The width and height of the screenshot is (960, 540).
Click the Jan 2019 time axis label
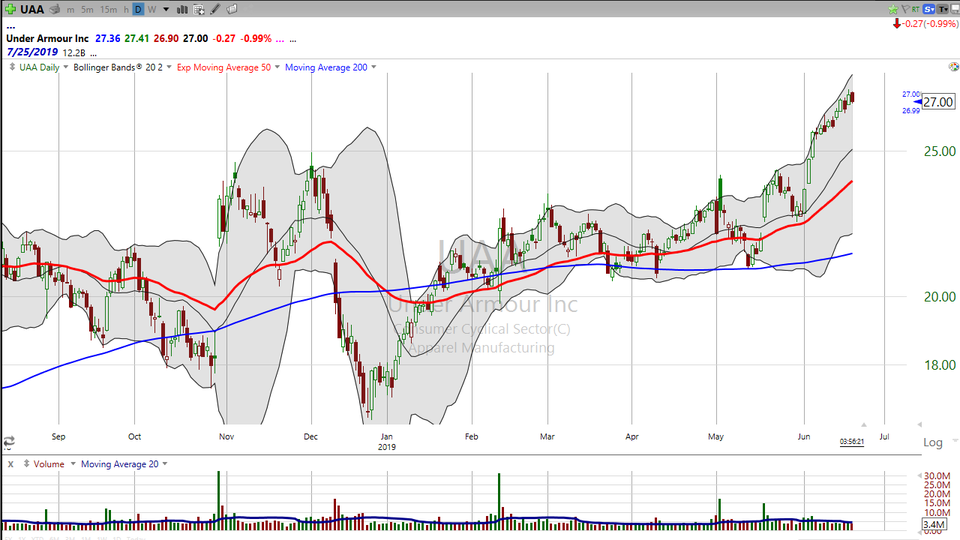point(386,441)
